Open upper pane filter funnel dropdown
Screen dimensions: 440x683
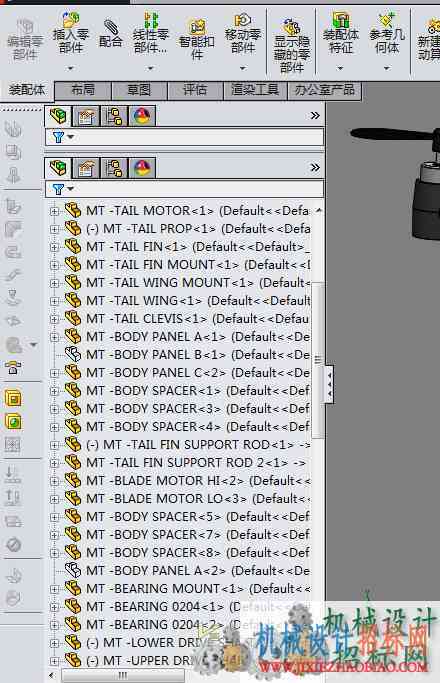pos(62,137)
